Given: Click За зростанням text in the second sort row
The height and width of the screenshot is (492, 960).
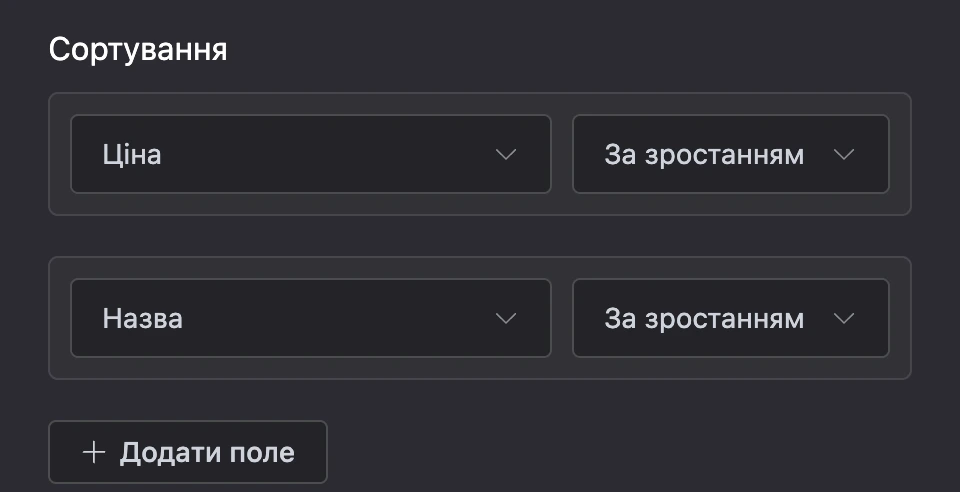Looking at the screenshot, I should point(704,319).
